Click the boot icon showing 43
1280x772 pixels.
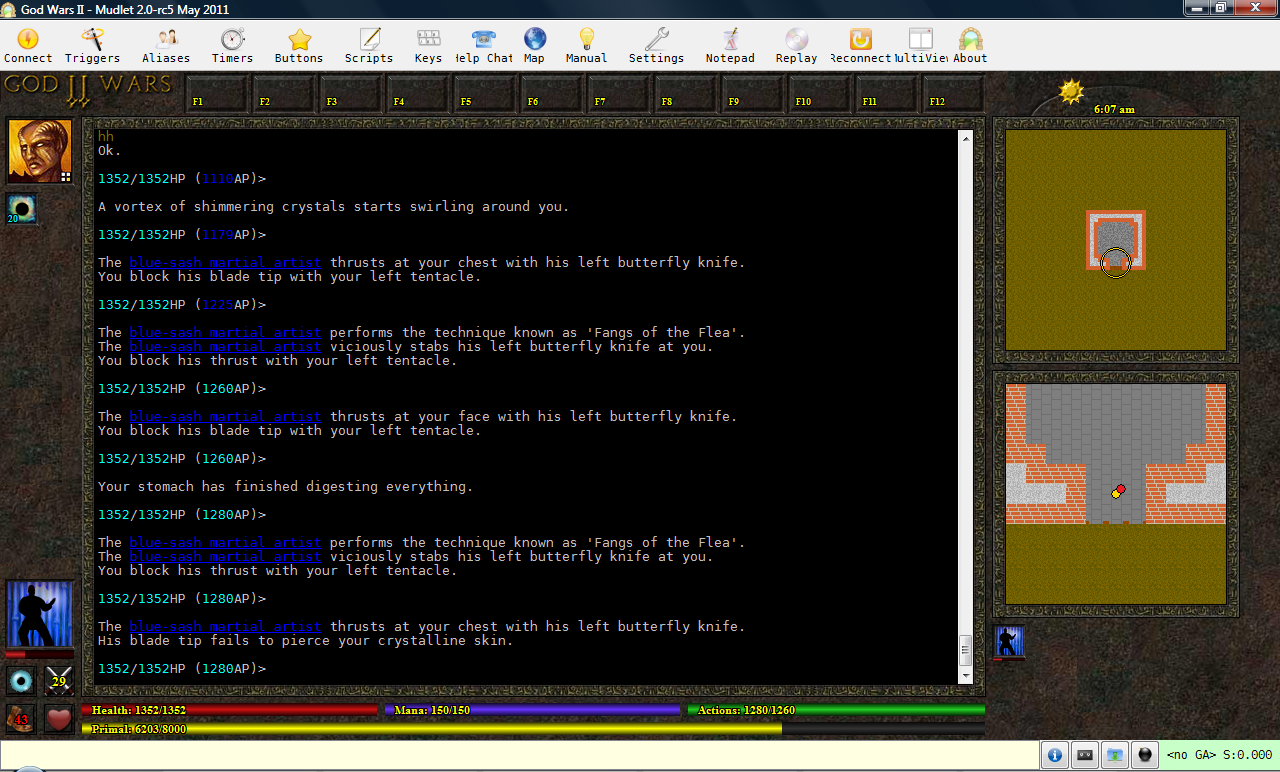[21, 718]
